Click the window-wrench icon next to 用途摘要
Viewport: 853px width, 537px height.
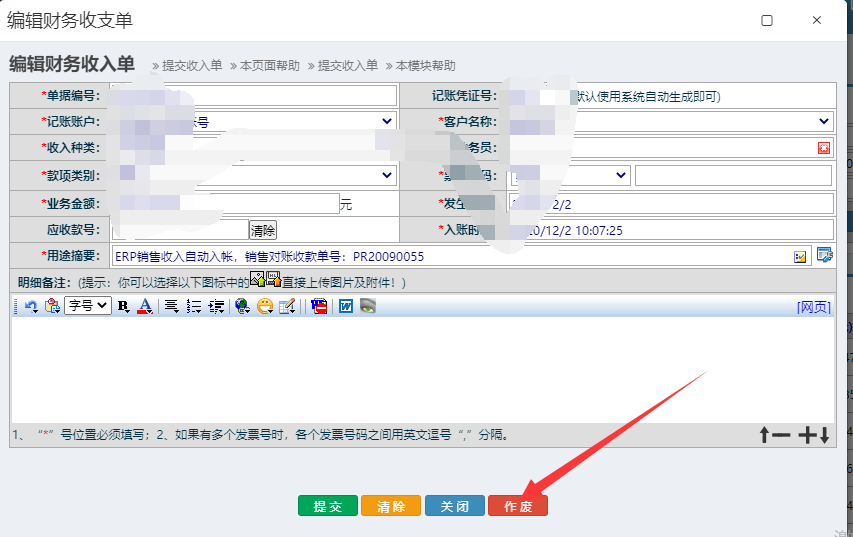click(x=825, y=255)
